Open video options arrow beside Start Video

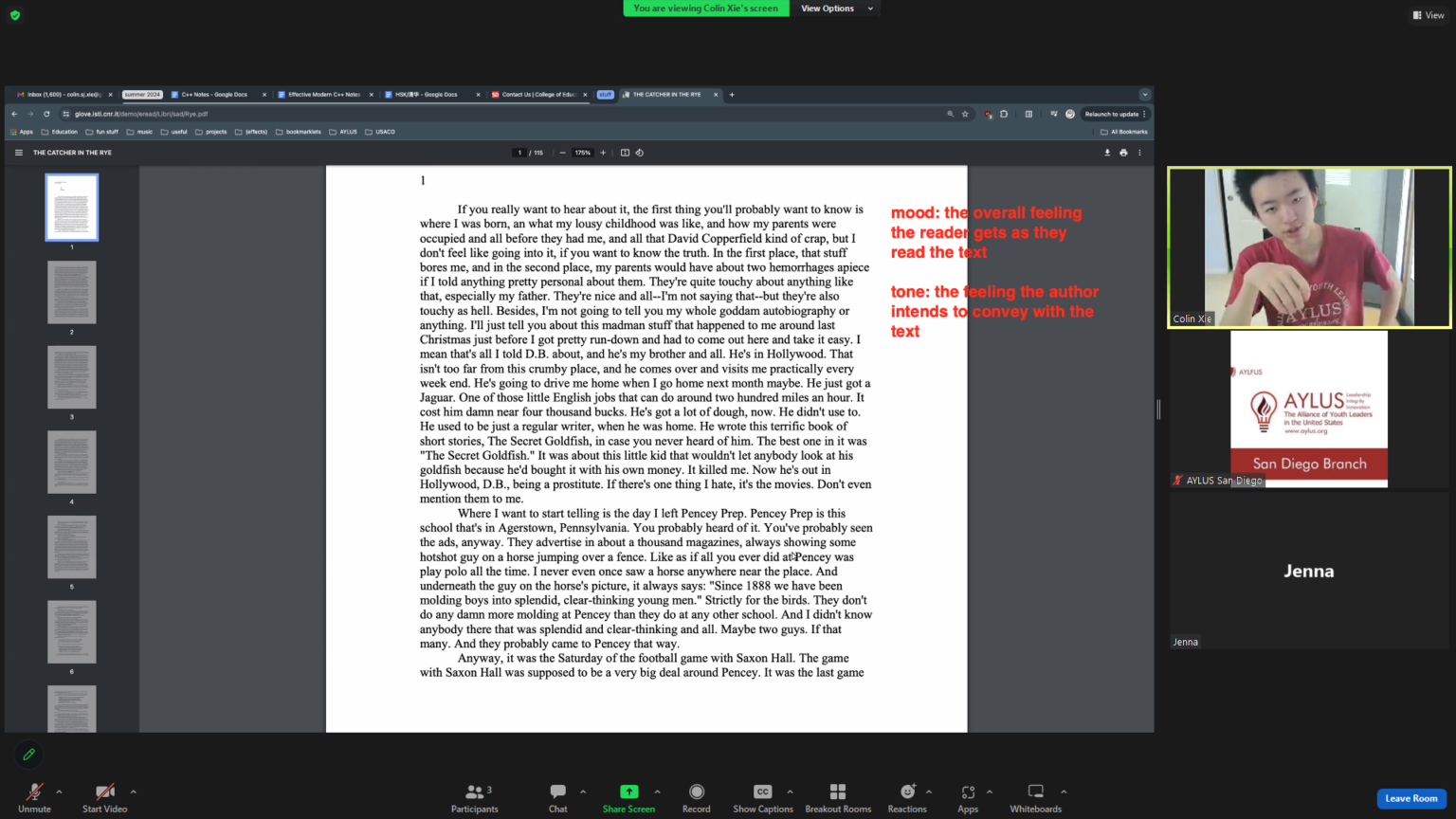click(133, 792)
